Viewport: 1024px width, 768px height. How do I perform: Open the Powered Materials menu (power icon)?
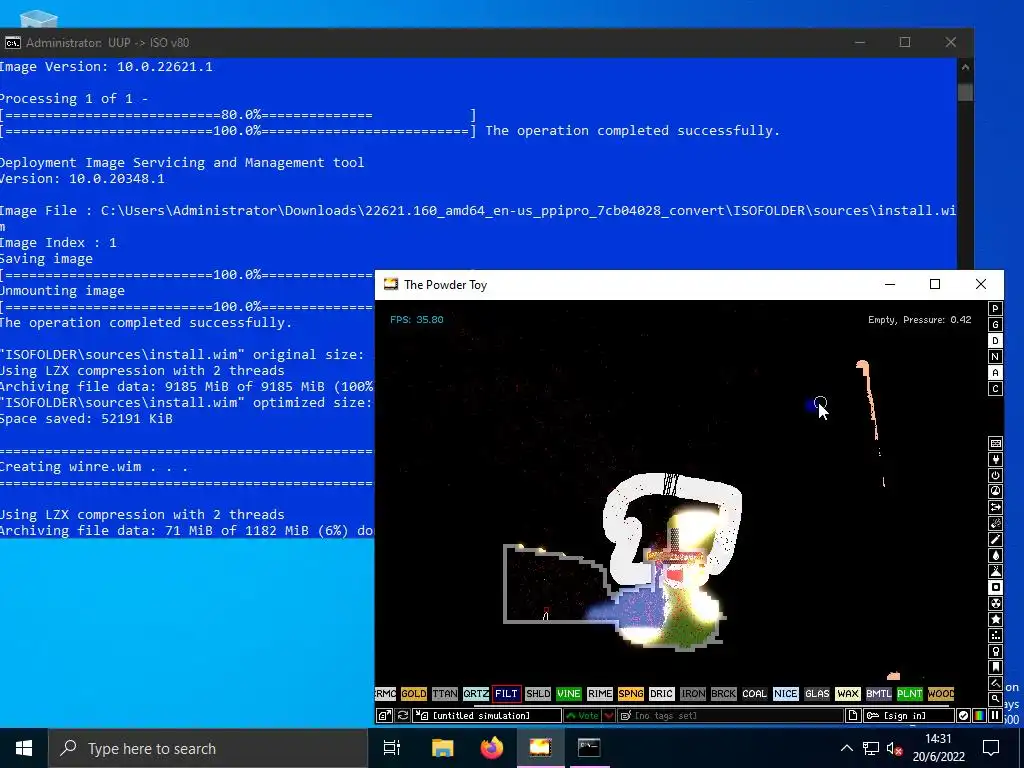pyautogui.click(x=995, y=475)
